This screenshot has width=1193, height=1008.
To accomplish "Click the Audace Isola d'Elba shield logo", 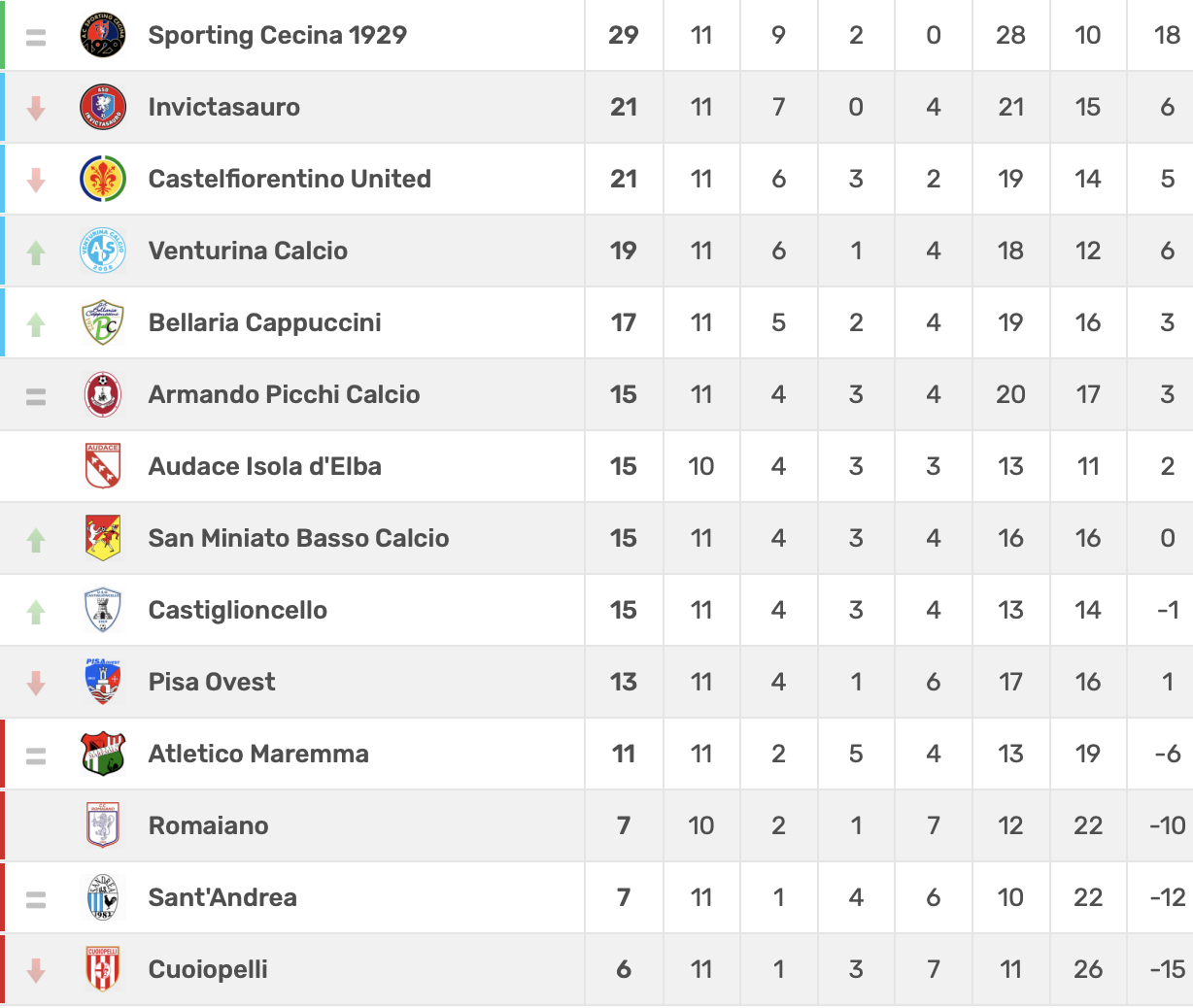I will (103, 466).
